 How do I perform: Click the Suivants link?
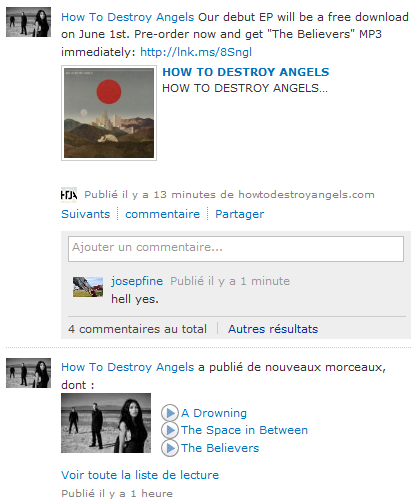tap(86, 214)
